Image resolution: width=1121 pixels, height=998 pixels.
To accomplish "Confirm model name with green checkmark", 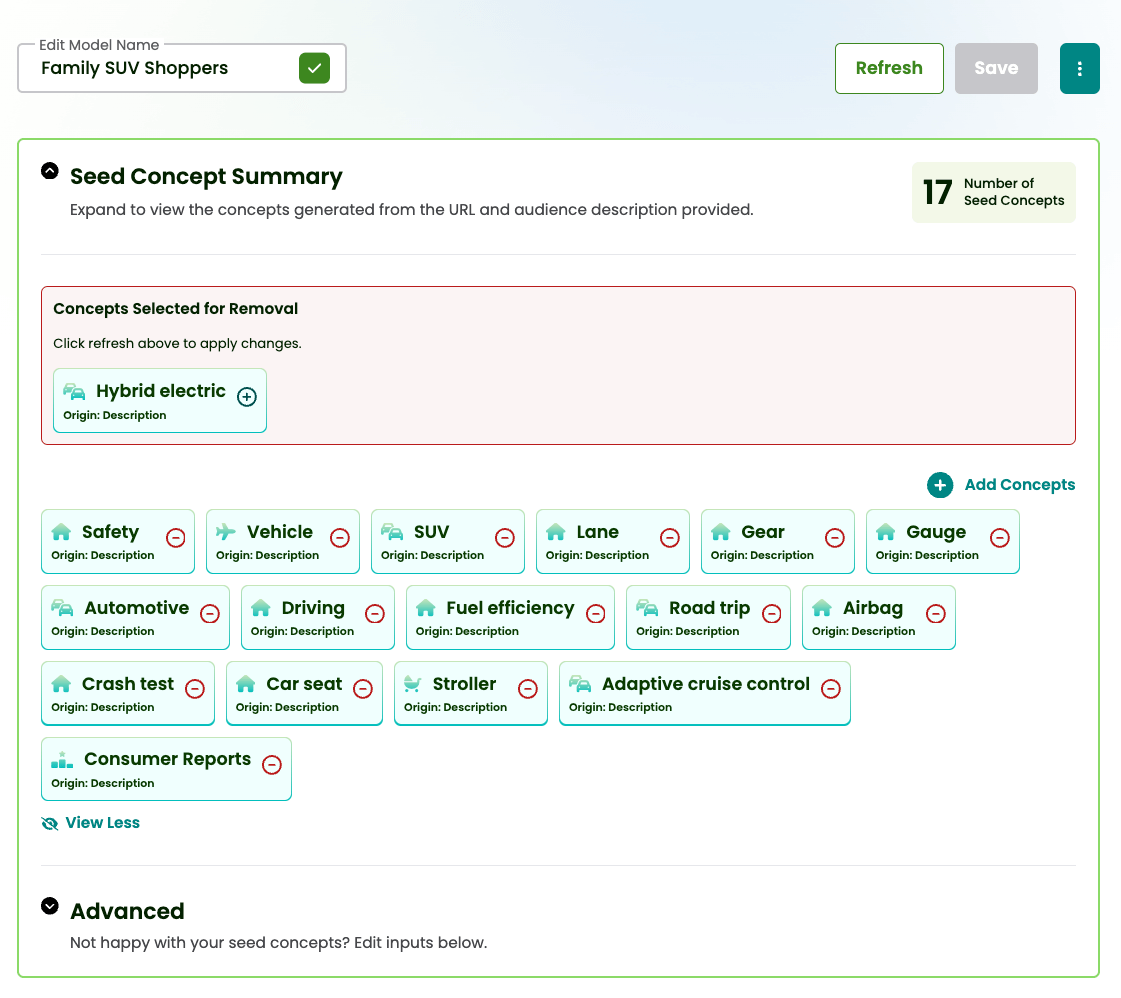I will click(314, 68).
